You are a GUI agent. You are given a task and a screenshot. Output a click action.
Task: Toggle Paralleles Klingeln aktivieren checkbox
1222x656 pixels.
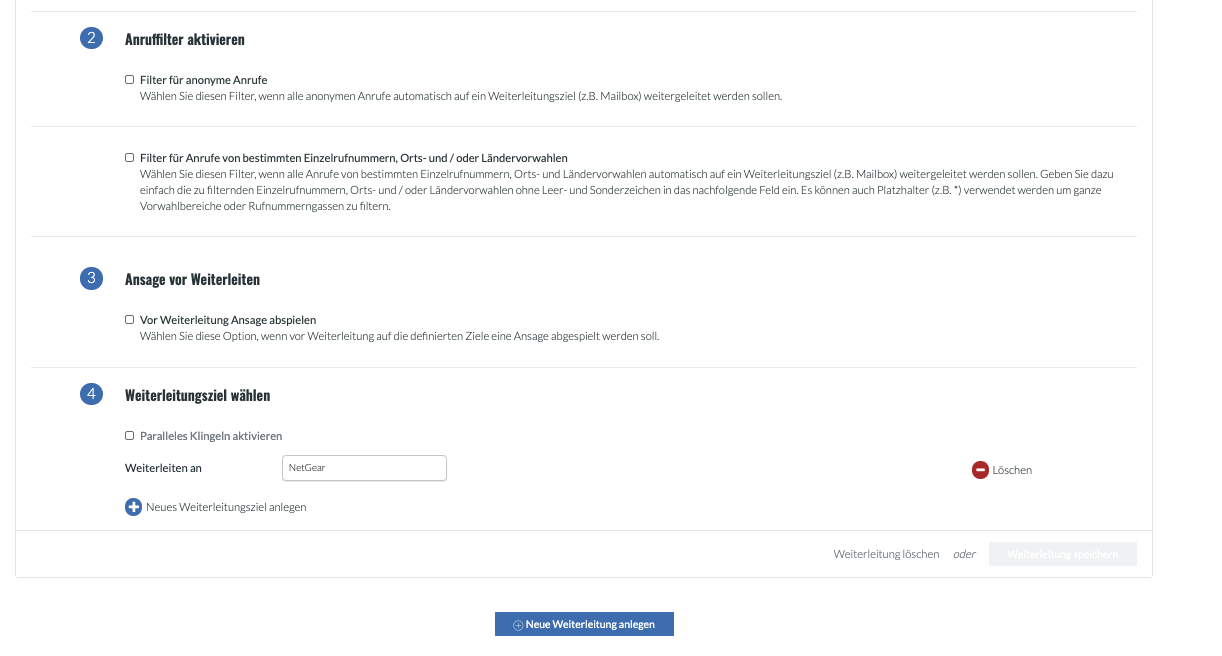(x=130, y=436)
